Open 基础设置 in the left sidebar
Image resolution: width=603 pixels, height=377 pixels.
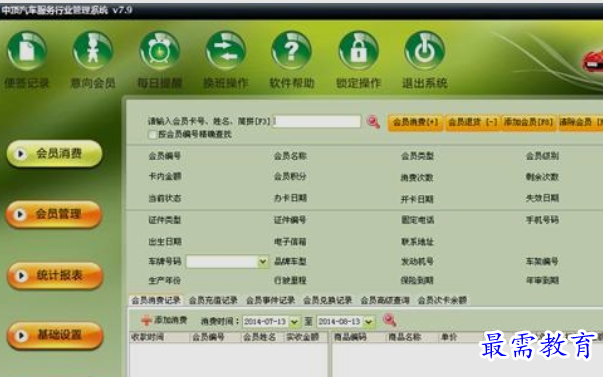55,335
